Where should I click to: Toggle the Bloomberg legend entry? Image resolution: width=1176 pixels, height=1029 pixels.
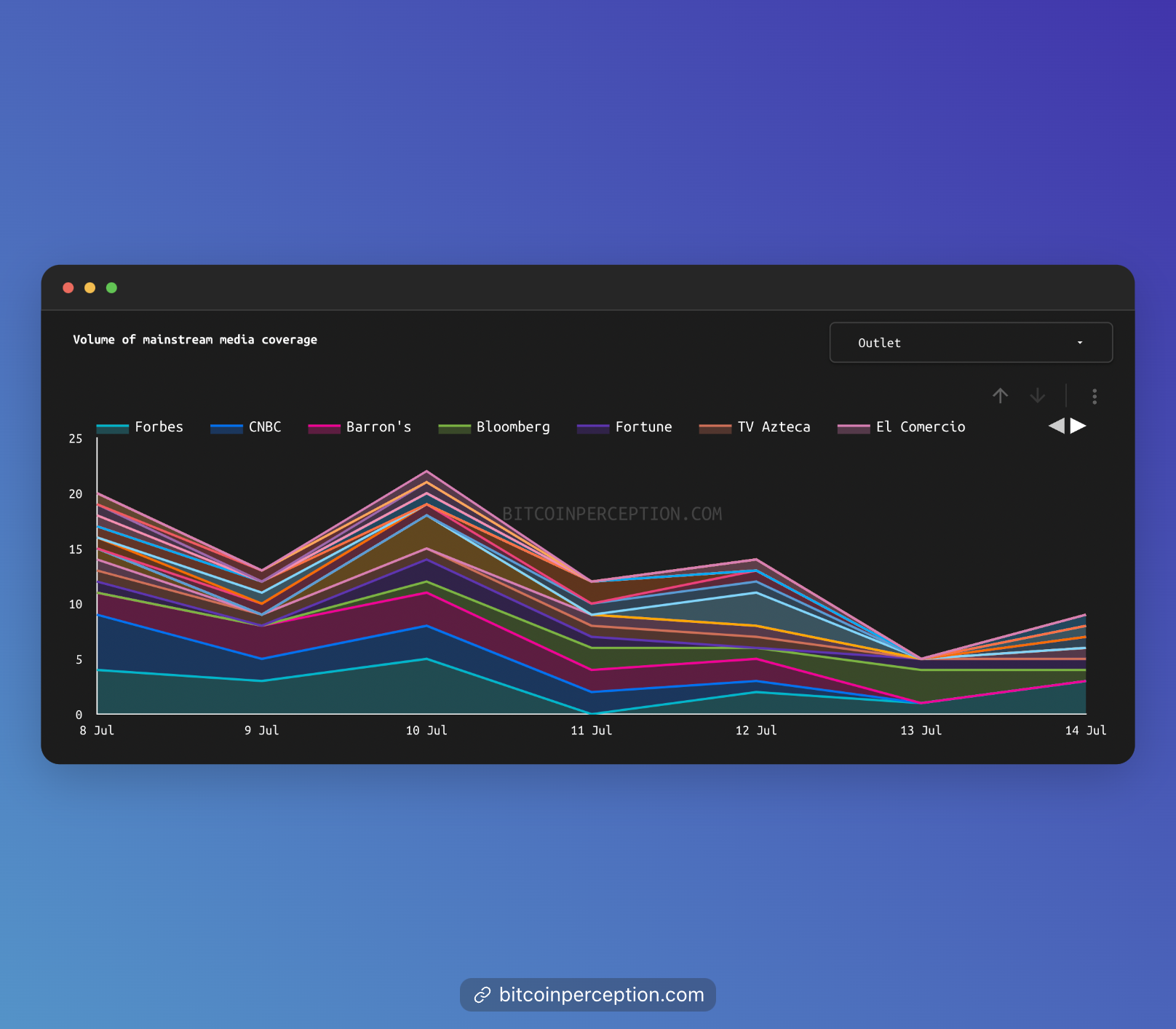tap(512, 427)
